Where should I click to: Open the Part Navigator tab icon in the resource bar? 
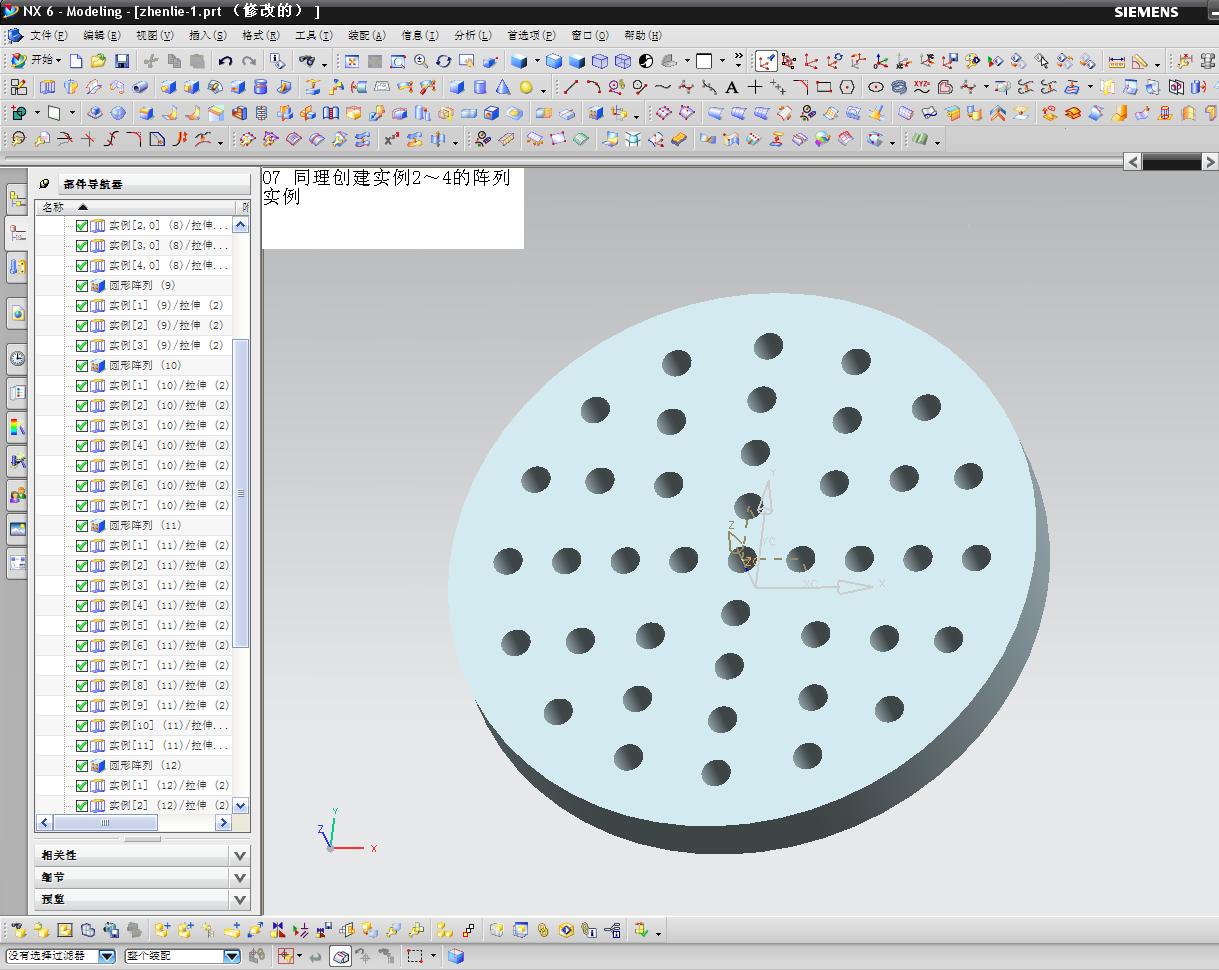pyautogui.click(x=17, y=234)
